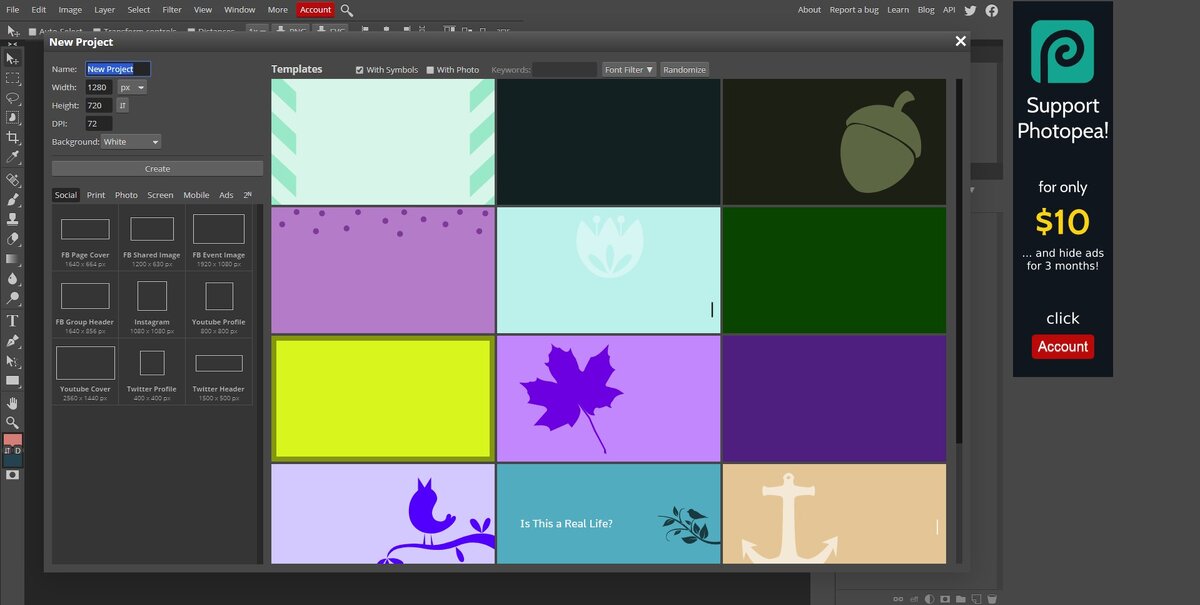The height and width of the screenshot is (605, 1200).
Task: Select the Gradient tool
Action: tap(13, 259)
